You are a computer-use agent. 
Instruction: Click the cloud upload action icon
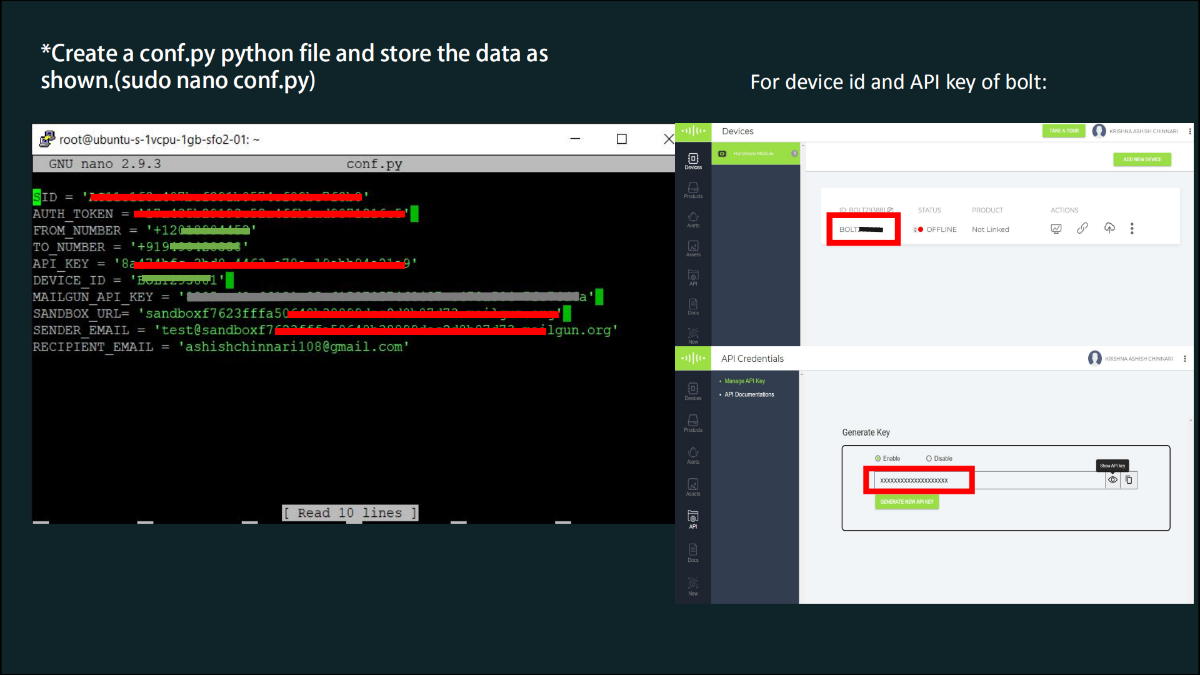[1109, 229]
